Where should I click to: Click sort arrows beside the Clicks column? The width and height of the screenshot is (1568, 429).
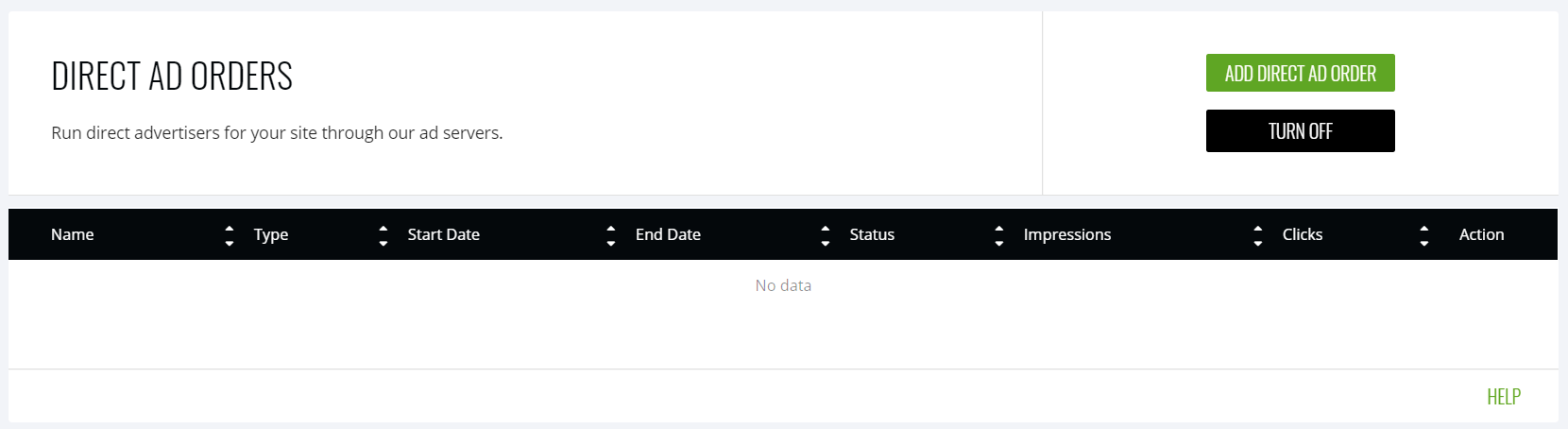[1423, 235]
